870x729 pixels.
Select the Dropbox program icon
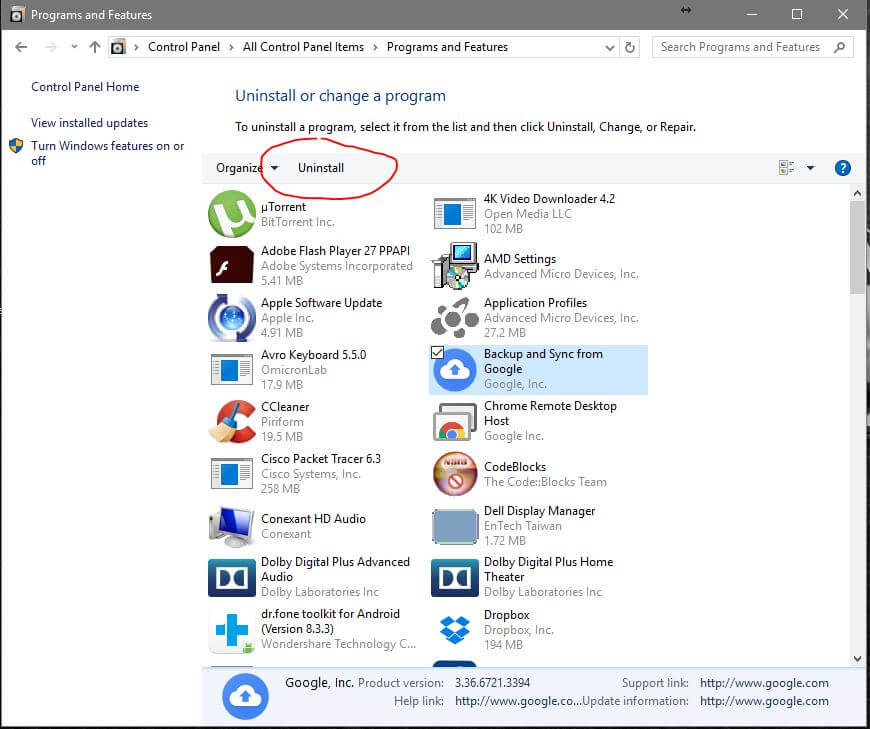(x=455, y=630)
